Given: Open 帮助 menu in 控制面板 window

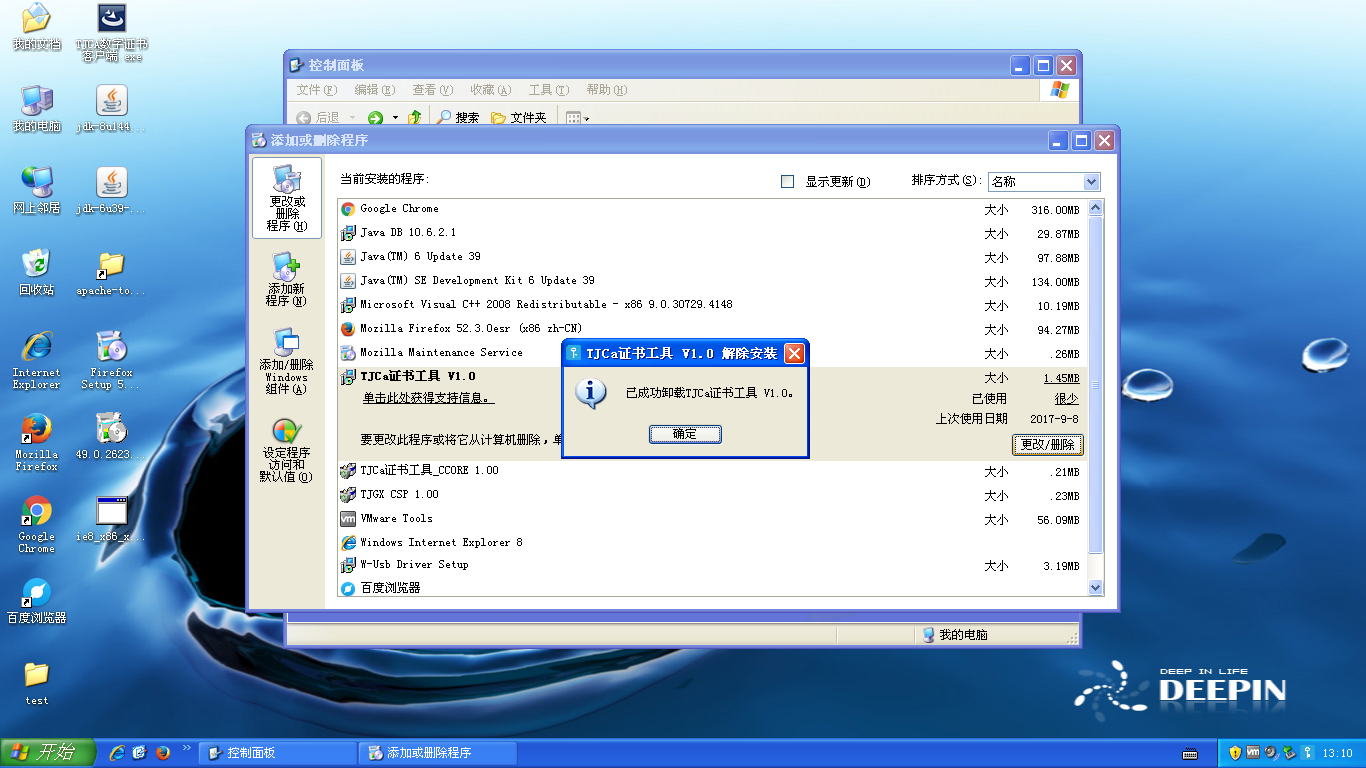Looking at the screenshot, I should [x=606, y=90].
